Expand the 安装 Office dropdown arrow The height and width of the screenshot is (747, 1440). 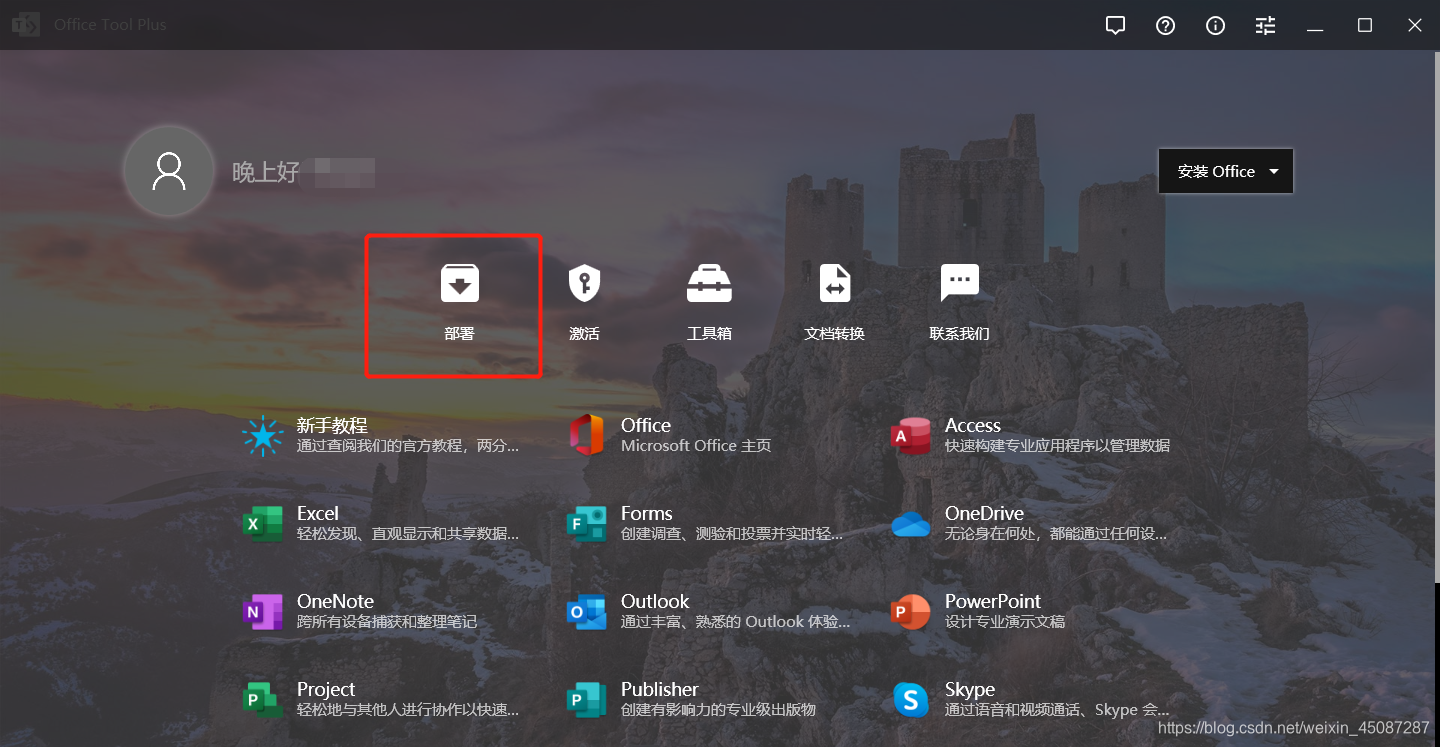pyautogui.click(x=1274, y=171)
